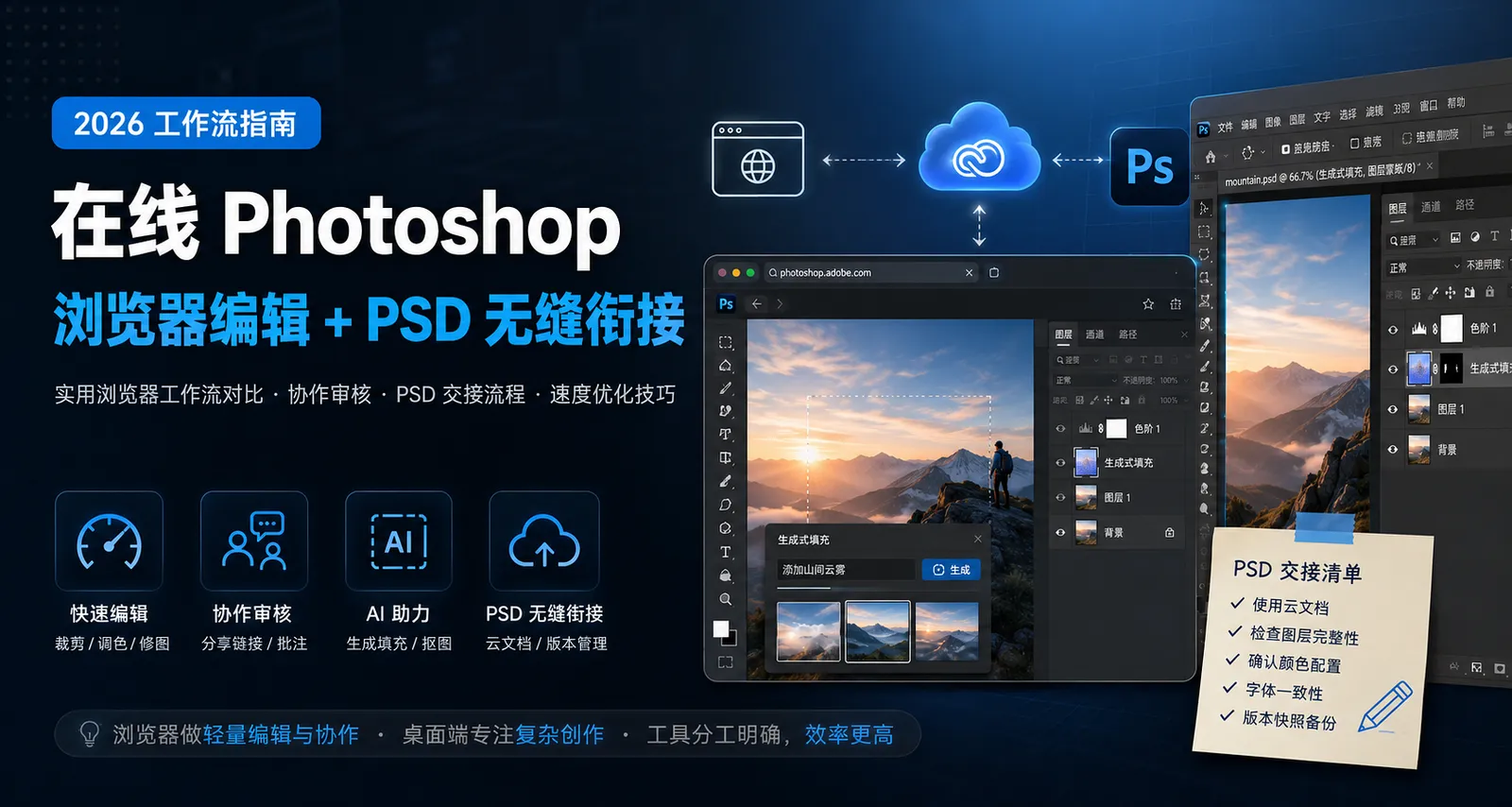Viewport: 1512px width, 807px height.
Task: Click the 快速编辑 speedometer icon
Action: pyautogui.click(x=110, y=541)
